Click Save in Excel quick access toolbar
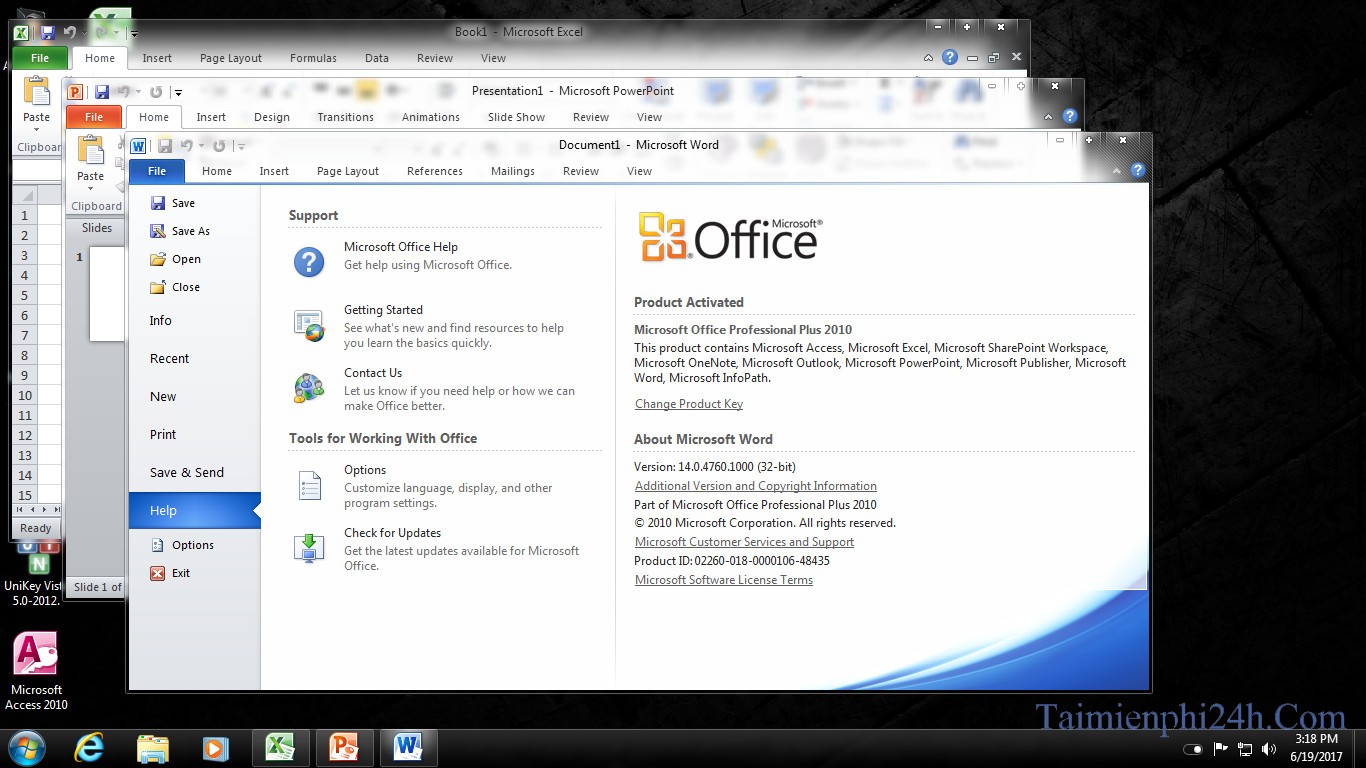The width and height of the screenshot is (1366, 768). [47, 33]
